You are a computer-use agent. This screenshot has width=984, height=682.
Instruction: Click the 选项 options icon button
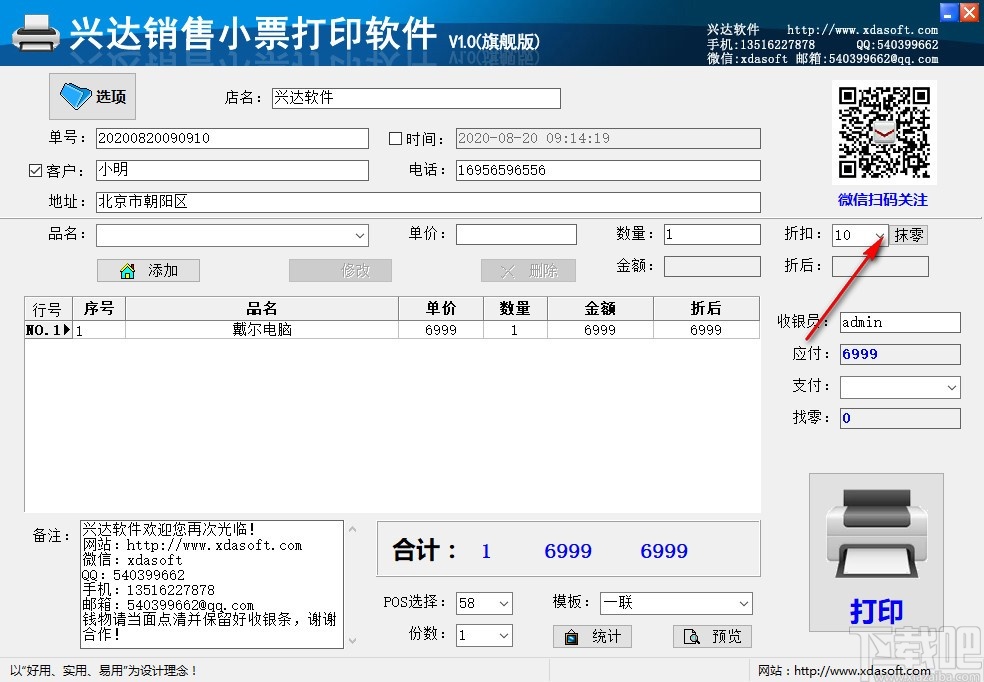[x=91, y=96]
